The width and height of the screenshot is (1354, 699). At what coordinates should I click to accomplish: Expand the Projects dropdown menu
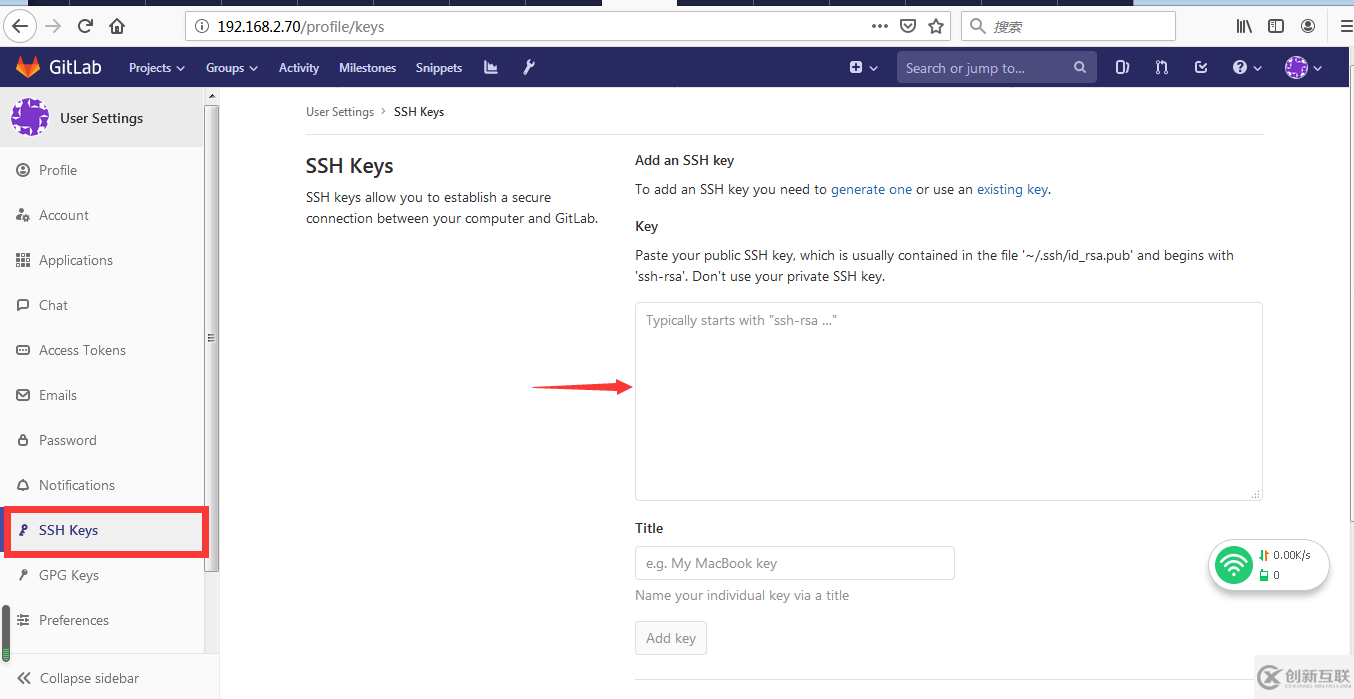156,68
